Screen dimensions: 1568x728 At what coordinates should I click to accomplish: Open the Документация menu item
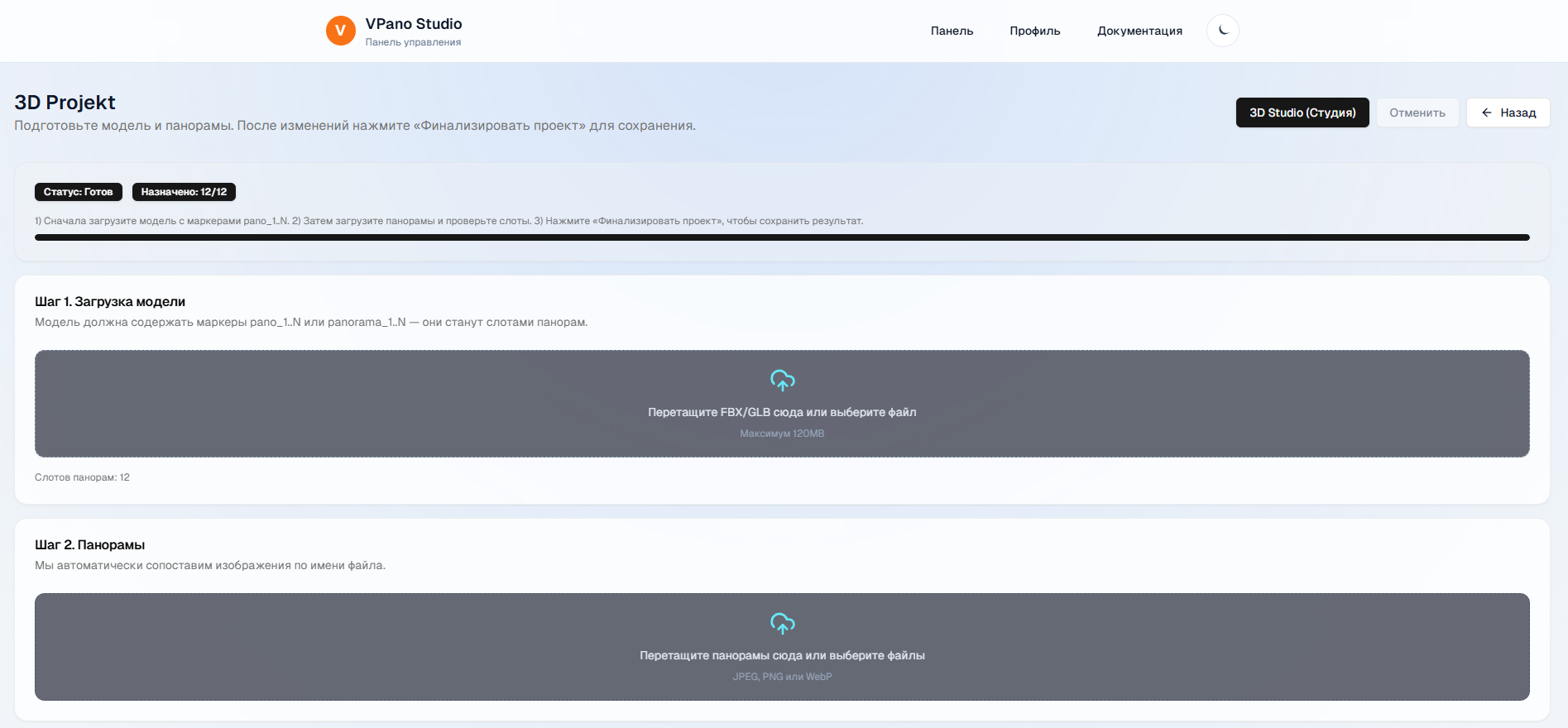[x=1139, y=31]
